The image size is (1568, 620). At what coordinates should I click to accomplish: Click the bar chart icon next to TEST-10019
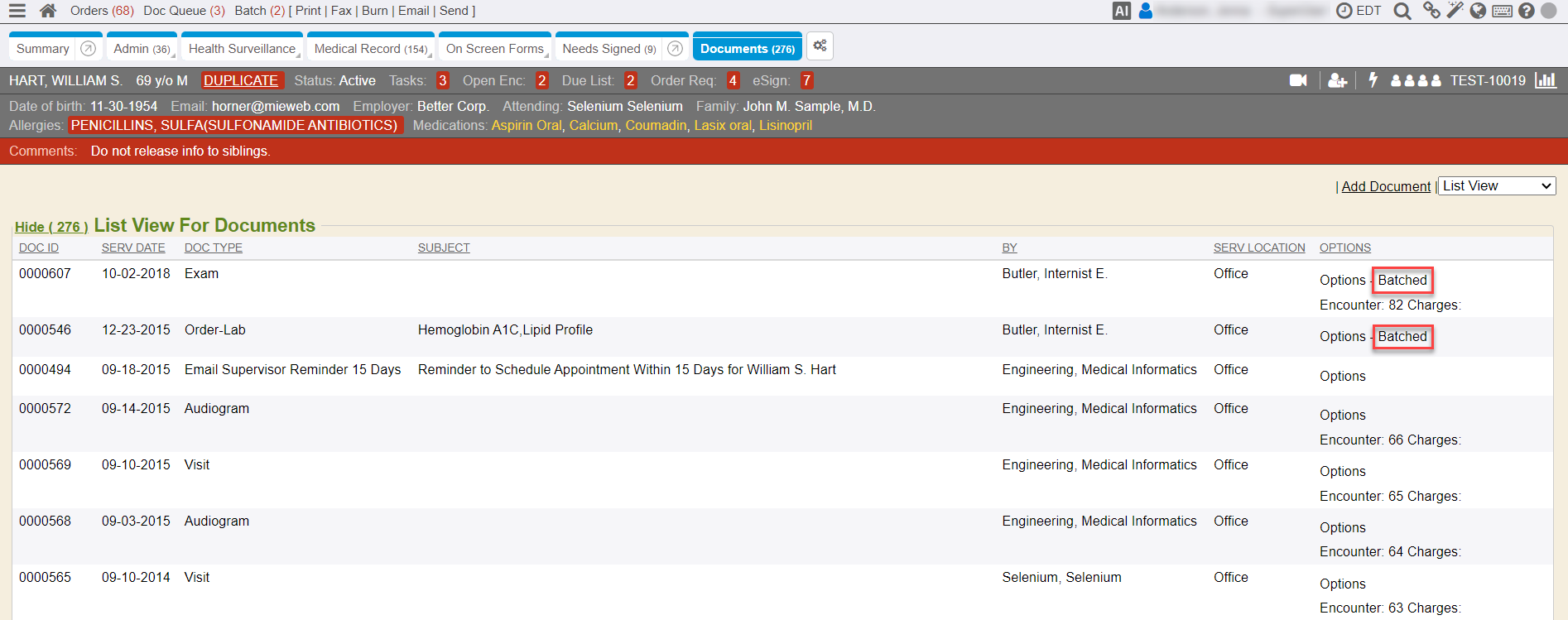(x=1545, y=80)
